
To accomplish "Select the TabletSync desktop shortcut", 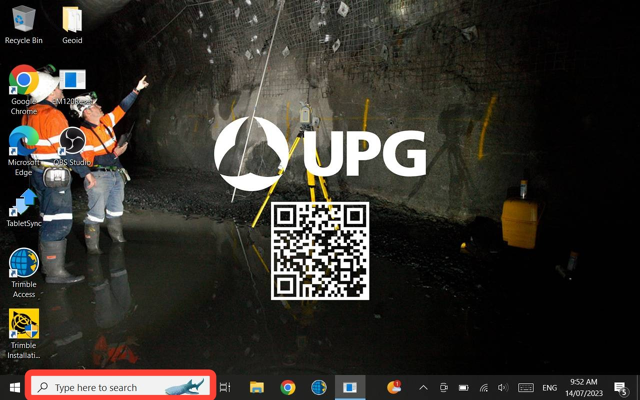I will point(23,208).
